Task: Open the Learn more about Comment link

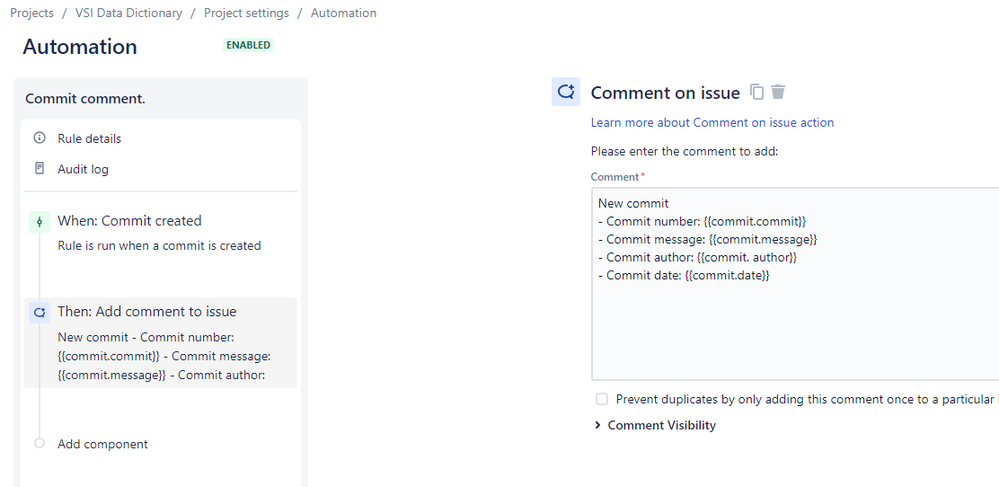Action: pos(712,122)
